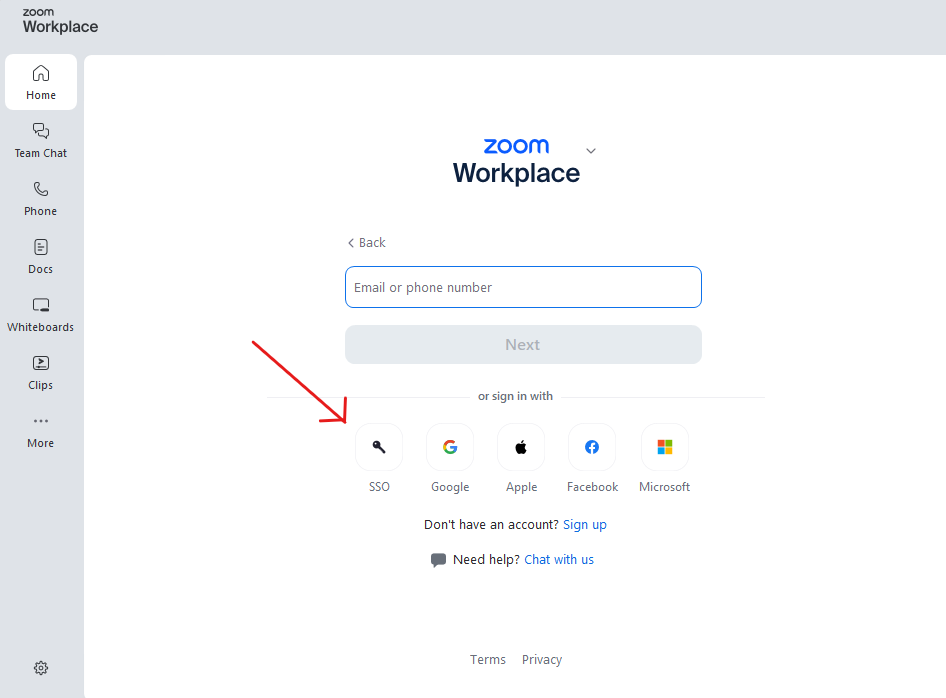Click Zoom Workplace logo in top-left header

pos(60,21)
